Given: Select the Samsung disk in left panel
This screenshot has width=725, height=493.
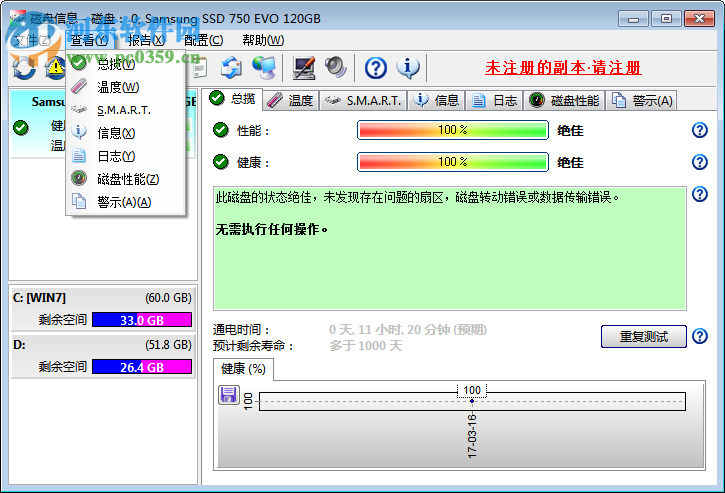Looking at the screenshot, I should point(104,125).
